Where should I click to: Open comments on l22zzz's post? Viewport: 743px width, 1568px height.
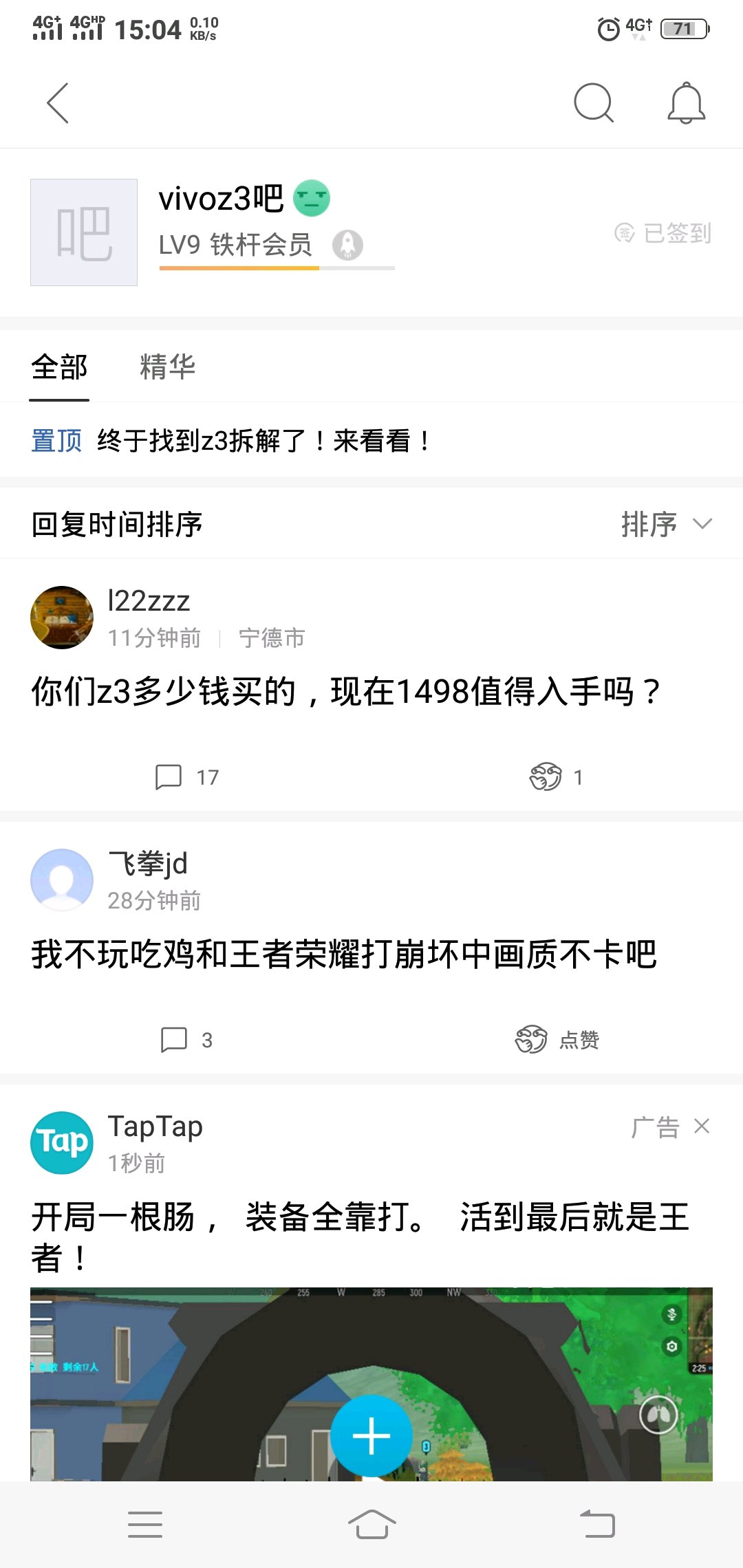(x=186, y=777)
